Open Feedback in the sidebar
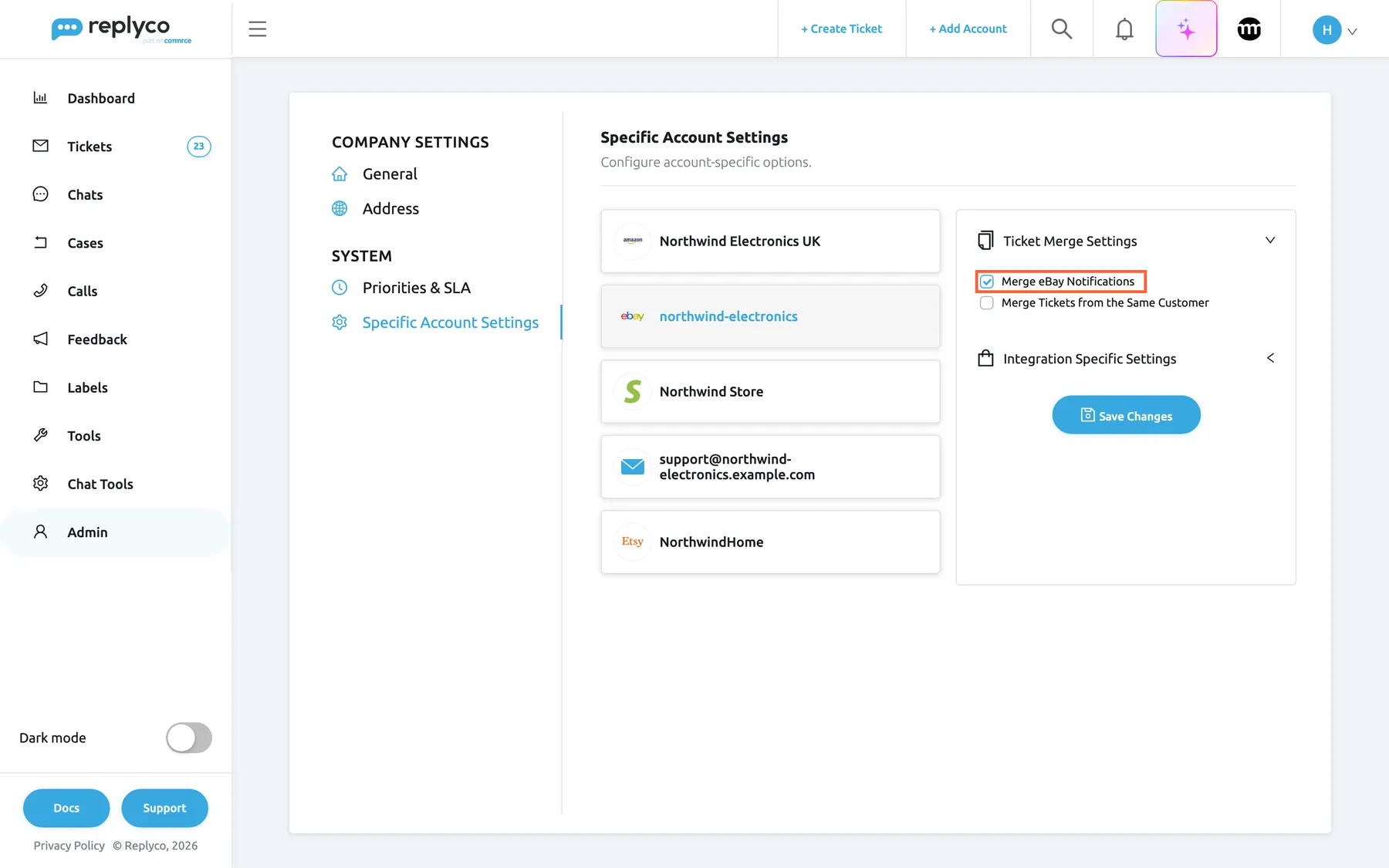Image resolution: width=1389 pixels, height=868 pixels. point(116,339)
